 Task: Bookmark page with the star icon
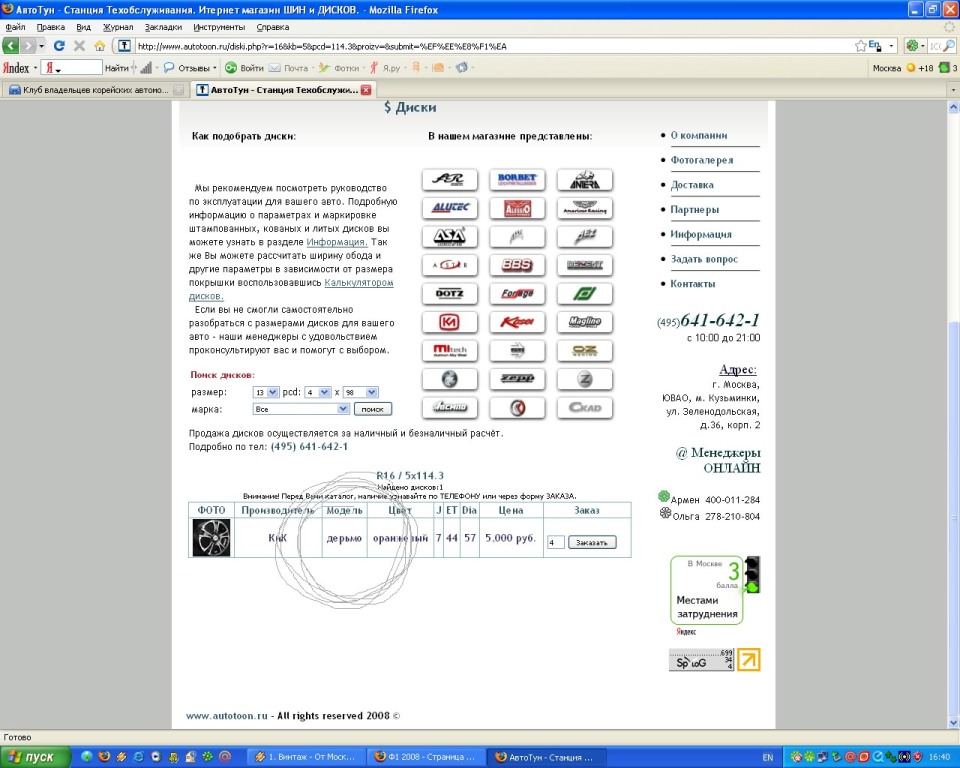(861, 46)
